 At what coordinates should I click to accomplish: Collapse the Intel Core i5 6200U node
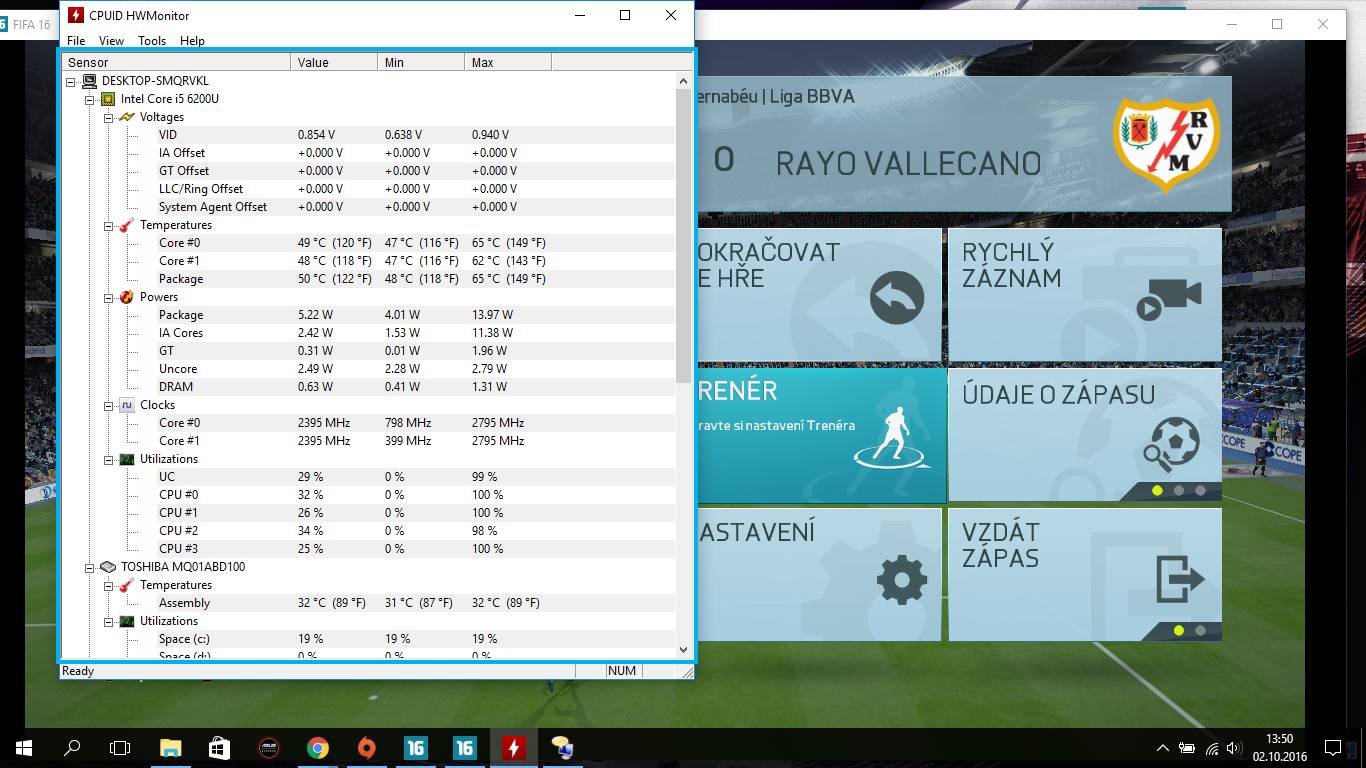pyautogui.click(x=90, y=99)
